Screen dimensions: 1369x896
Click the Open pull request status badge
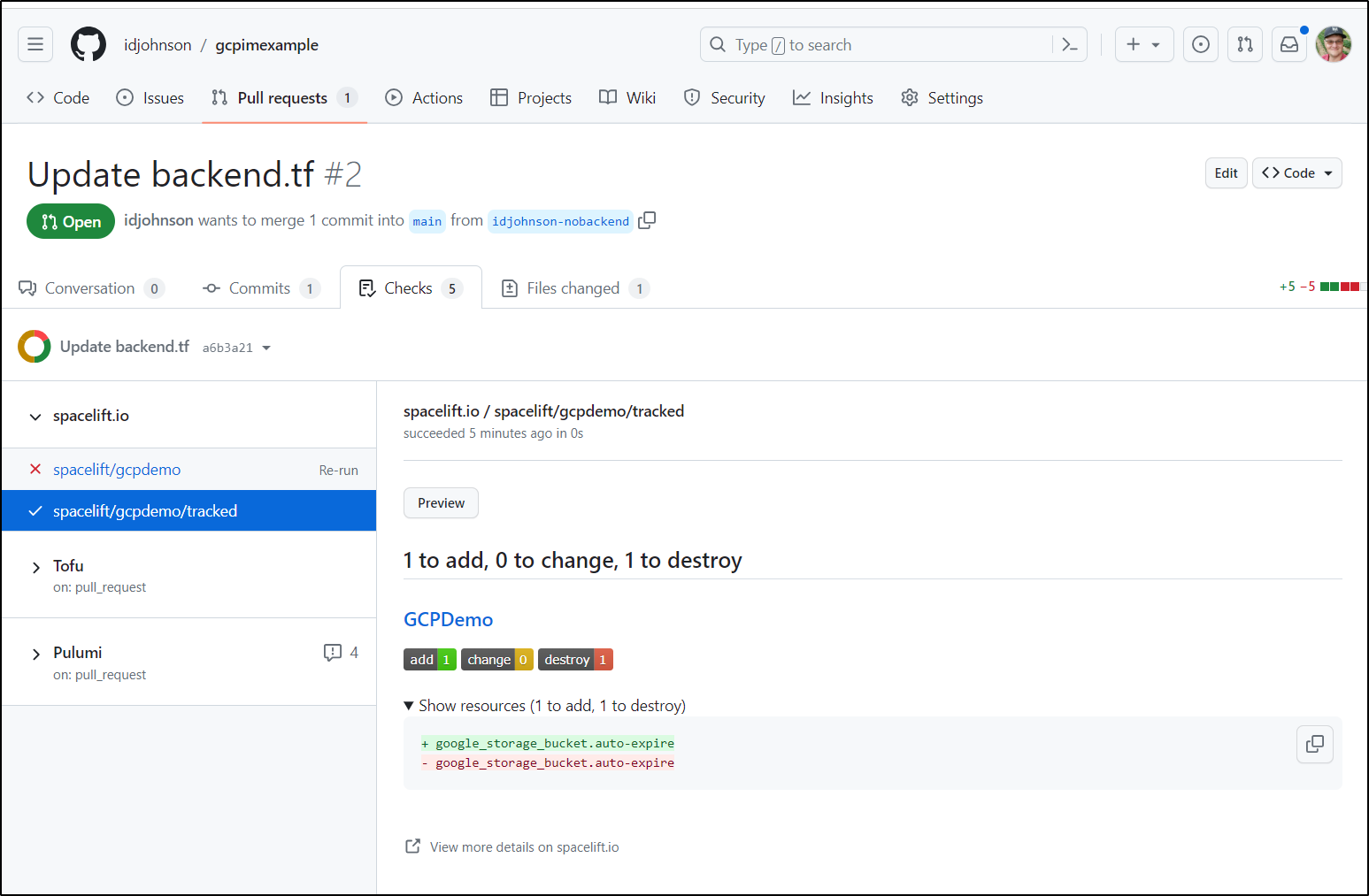coord(71,221)
